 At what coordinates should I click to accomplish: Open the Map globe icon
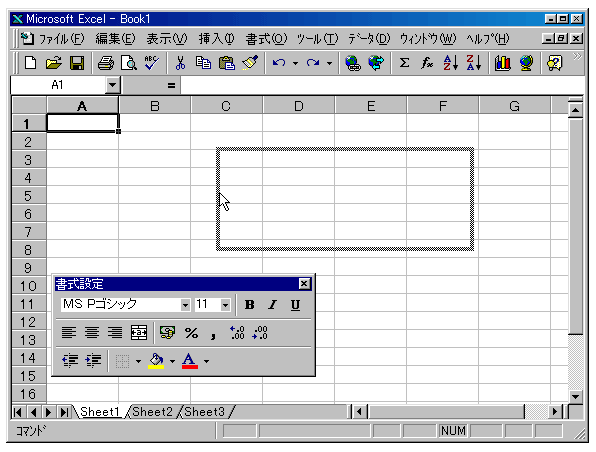526,63
